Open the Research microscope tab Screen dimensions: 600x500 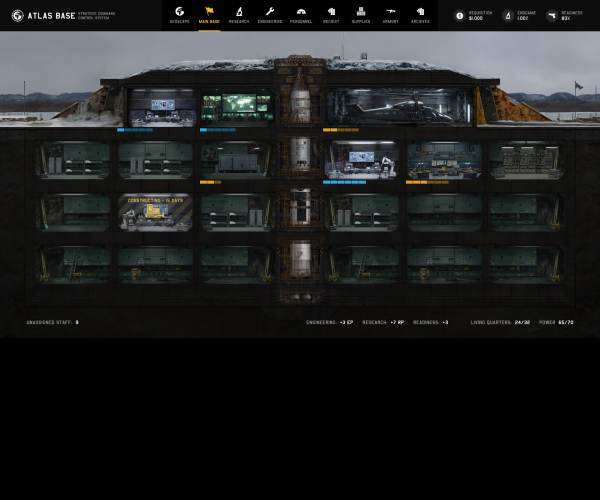click(x=239, y=15)
